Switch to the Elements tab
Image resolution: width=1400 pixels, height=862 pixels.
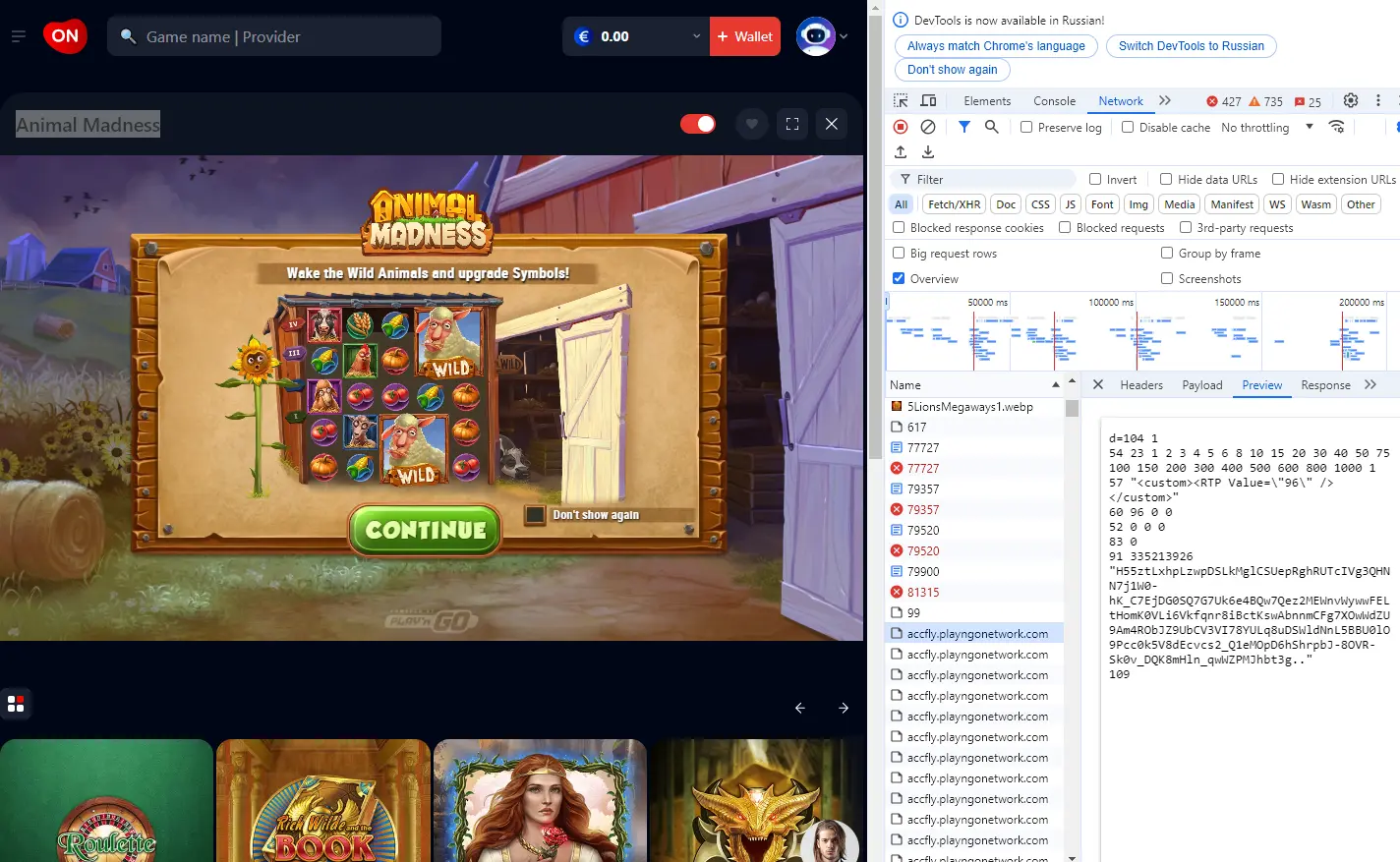click(987, 101)
